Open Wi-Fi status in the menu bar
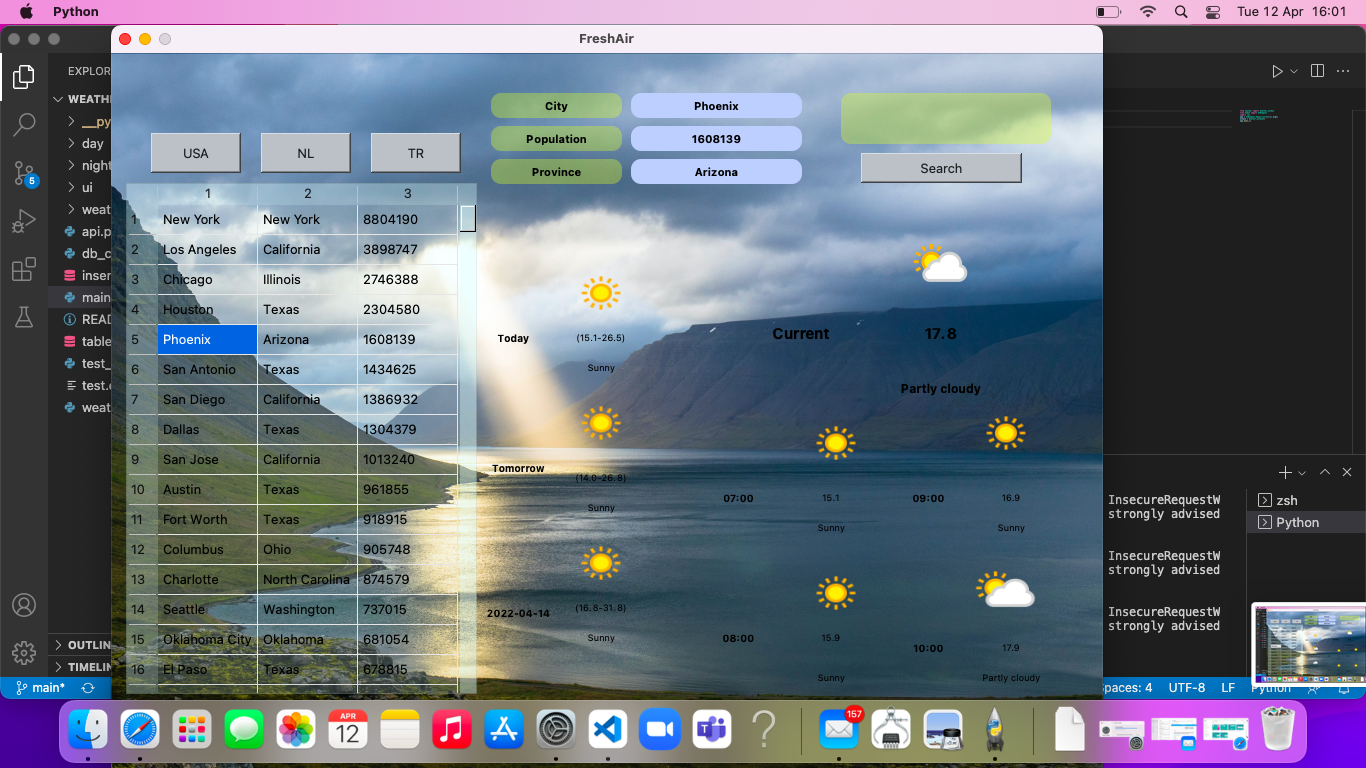Image resolution: width=1366 pixels, height=768 pixels. coord(1148,12)
